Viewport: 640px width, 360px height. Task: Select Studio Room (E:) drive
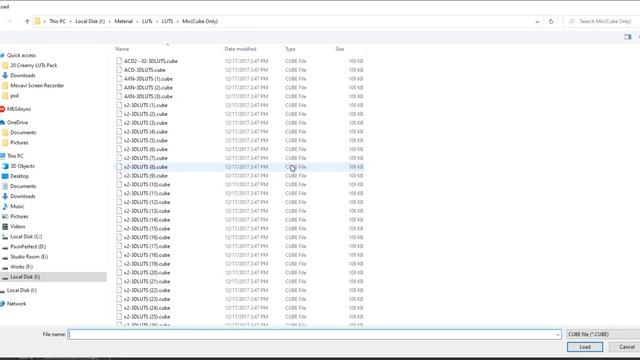click(29, 257)
